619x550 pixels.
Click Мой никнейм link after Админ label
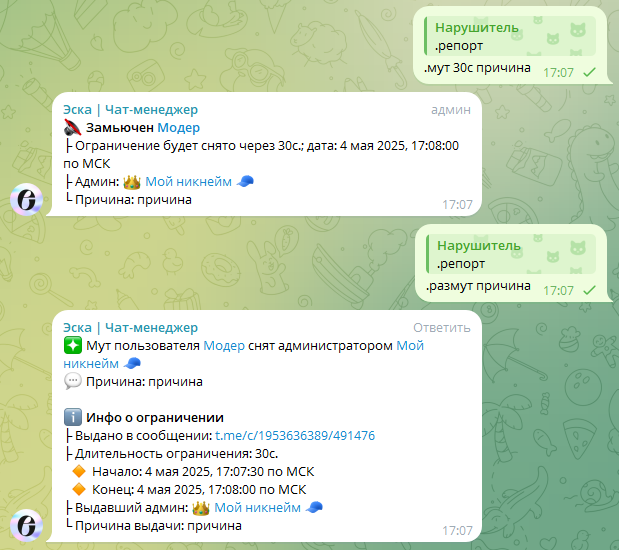pyautogui.click(x=188, y=182)
